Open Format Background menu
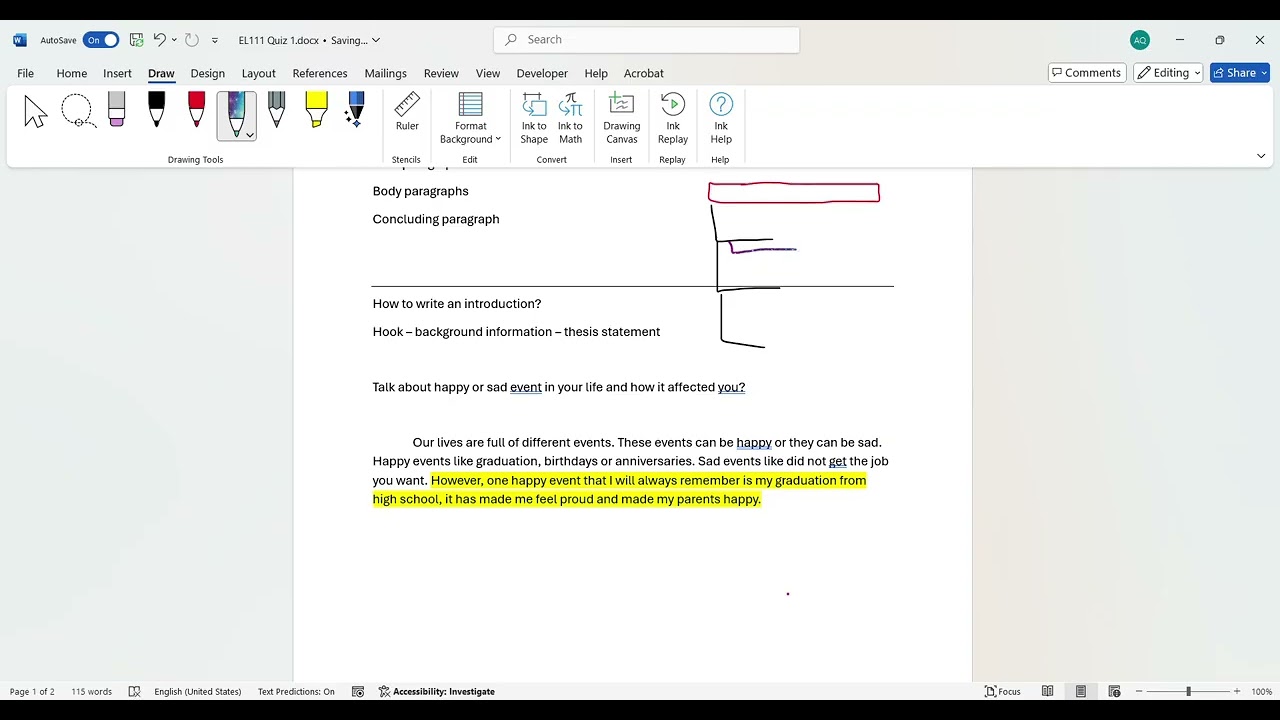The height and width of the screenshot is (720, 1280). tap(470, 119)
